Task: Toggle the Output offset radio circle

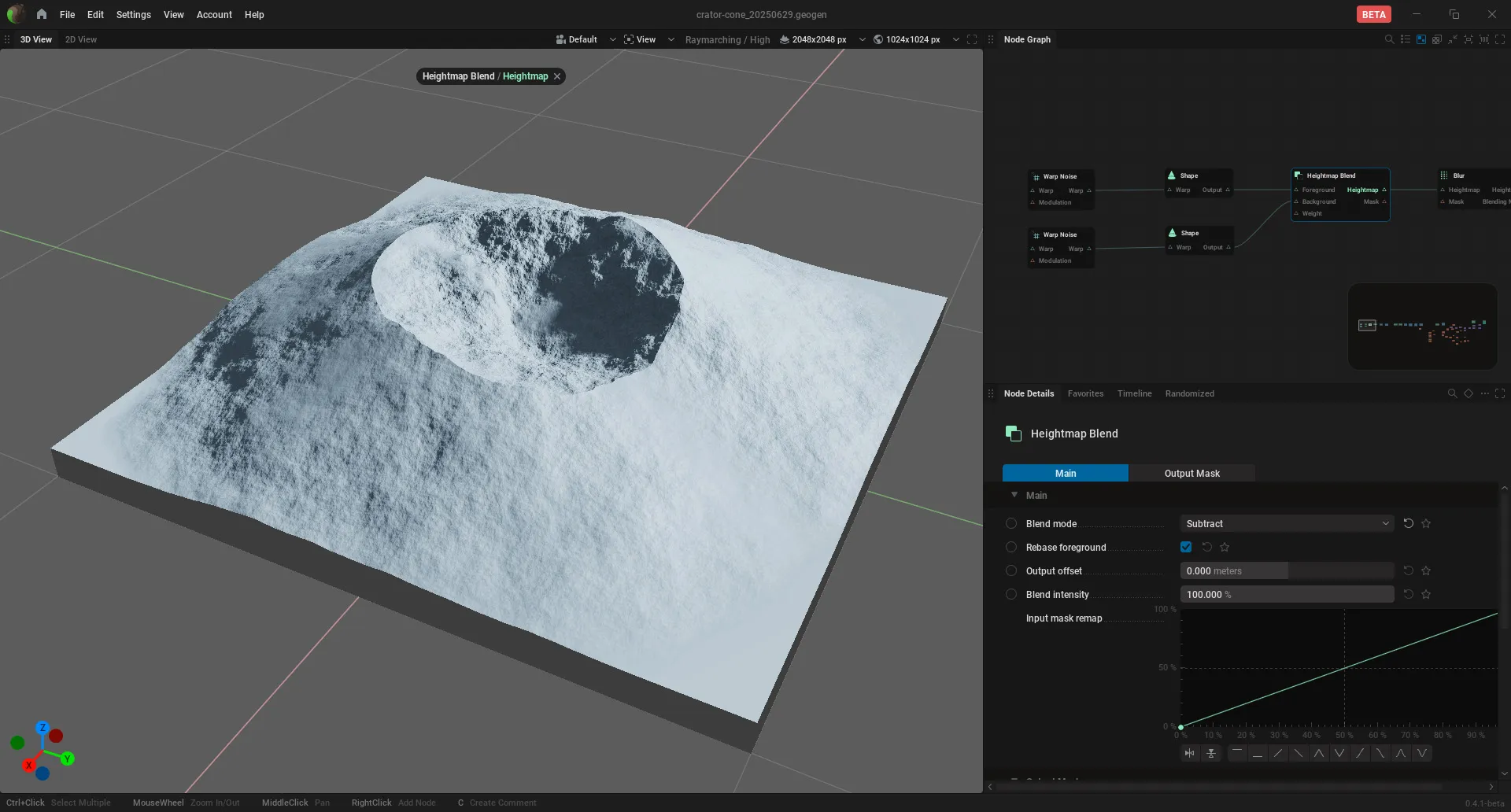Action: (x=1011, y=570)
